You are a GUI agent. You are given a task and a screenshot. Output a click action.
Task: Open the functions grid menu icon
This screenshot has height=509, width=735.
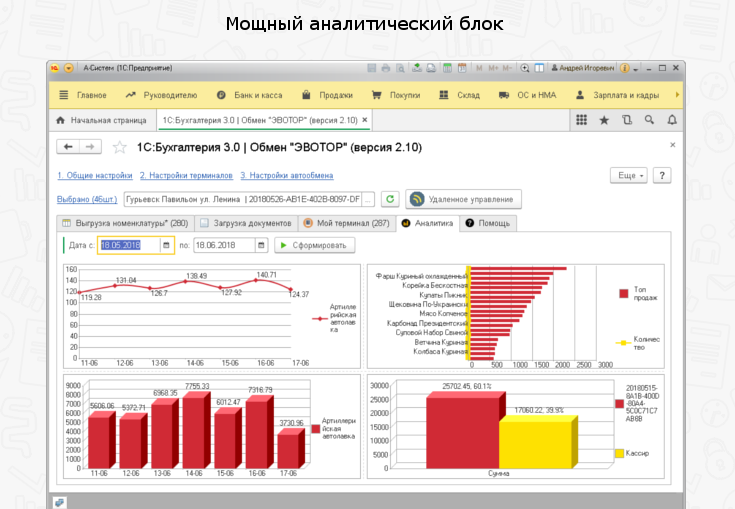[581, 120]
